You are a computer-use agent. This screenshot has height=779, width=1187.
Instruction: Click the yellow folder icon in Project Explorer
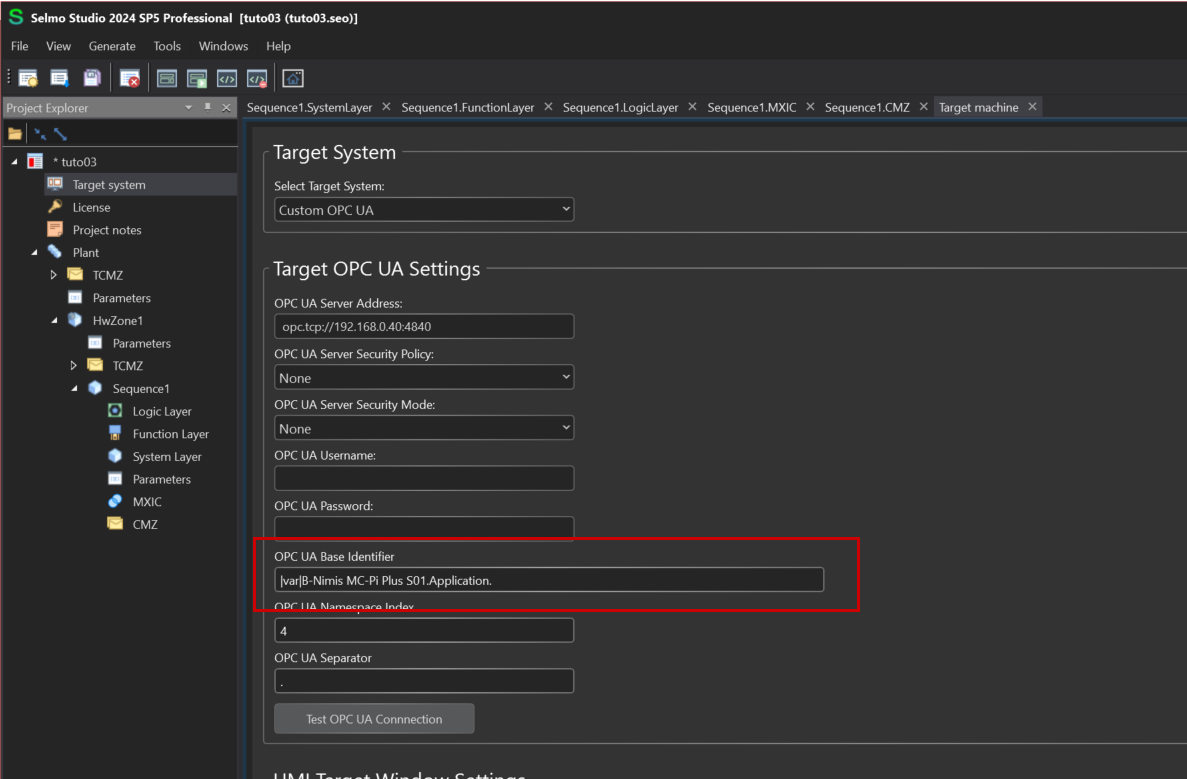click(14, 134)
